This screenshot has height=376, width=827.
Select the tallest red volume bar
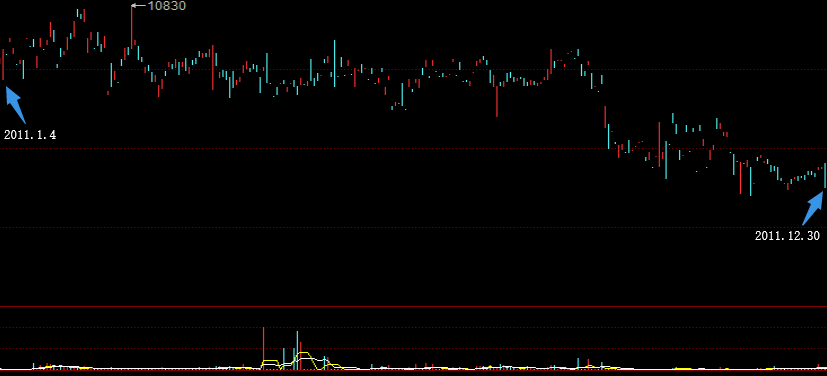(263, 348)
